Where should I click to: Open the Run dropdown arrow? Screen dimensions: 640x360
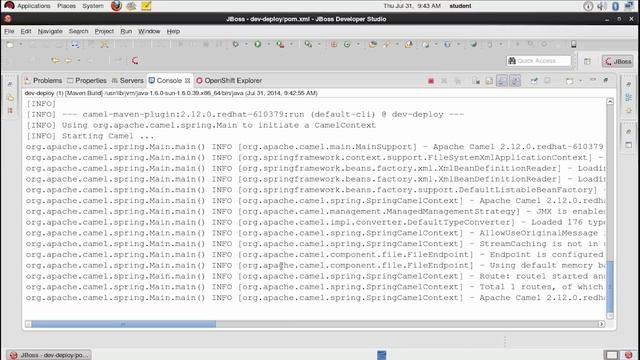click(x=269, y=44)
